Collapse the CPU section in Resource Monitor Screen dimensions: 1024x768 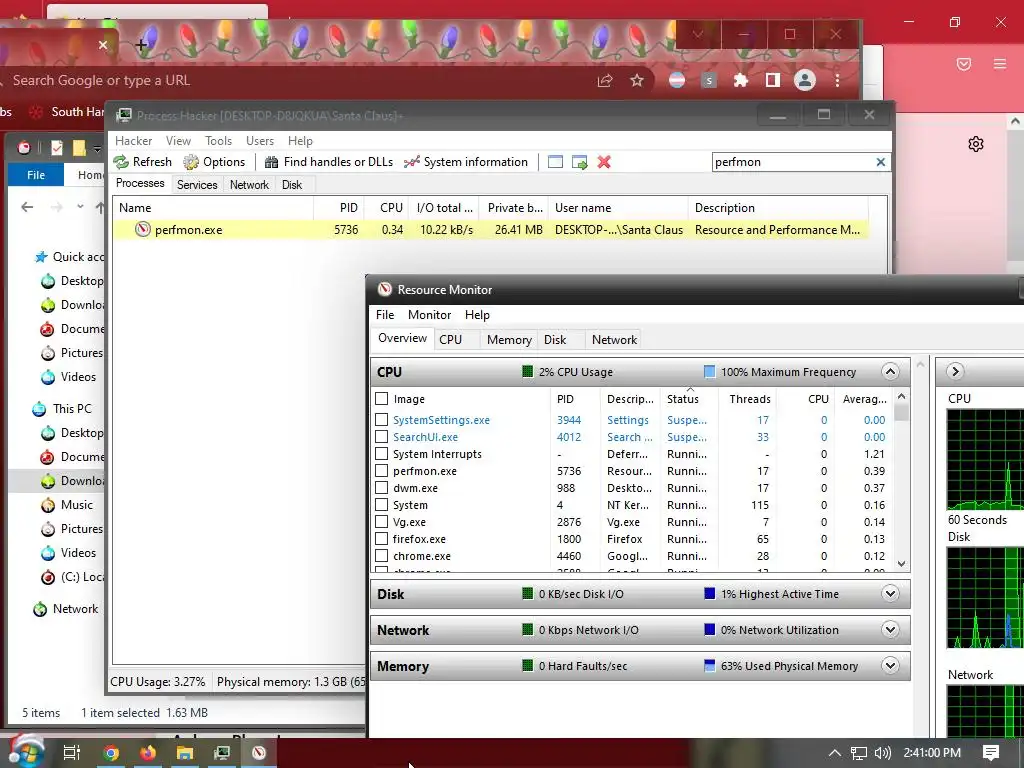(x=889, y=372)
